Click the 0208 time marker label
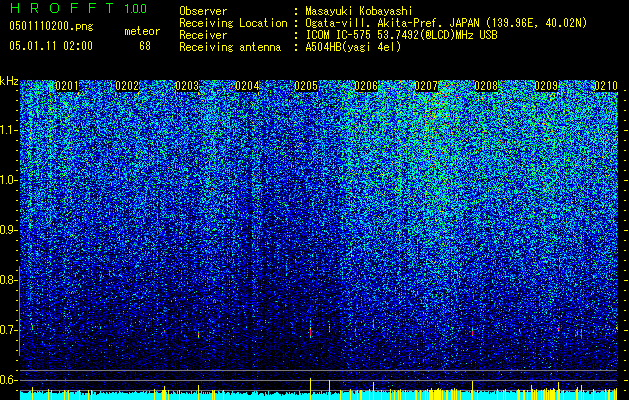629x400 pixels. point(486,86)
